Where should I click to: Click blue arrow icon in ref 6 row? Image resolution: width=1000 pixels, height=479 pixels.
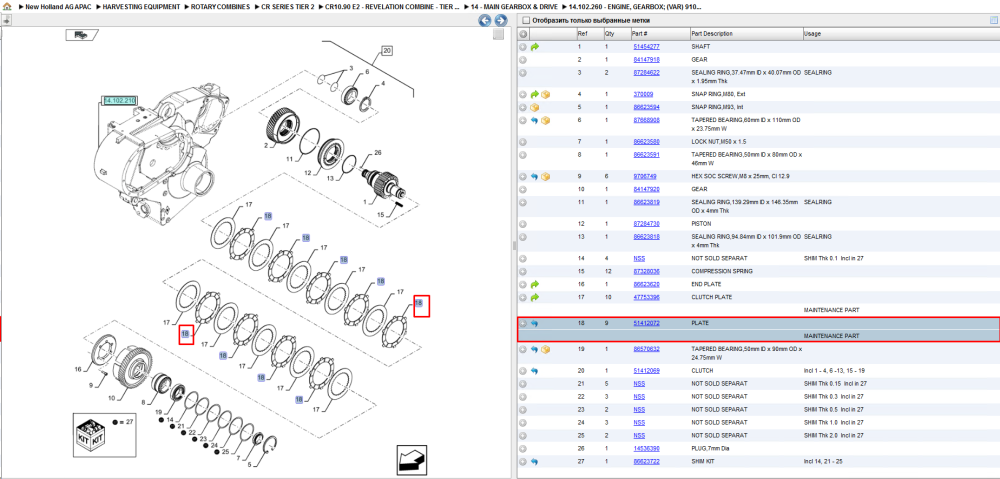[534, 120]
